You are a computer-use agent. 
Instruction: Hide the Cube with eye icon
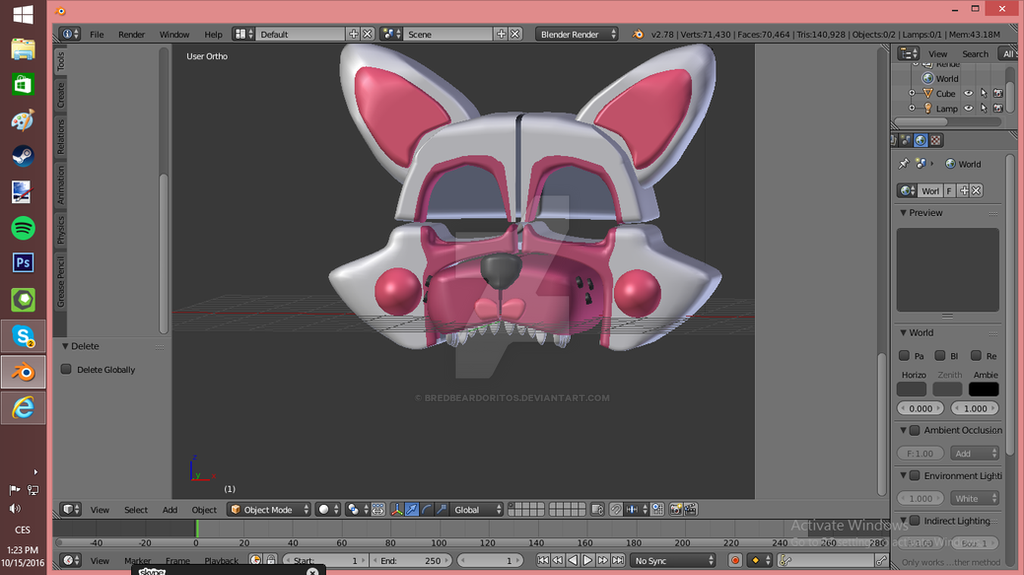click(968, 93)
